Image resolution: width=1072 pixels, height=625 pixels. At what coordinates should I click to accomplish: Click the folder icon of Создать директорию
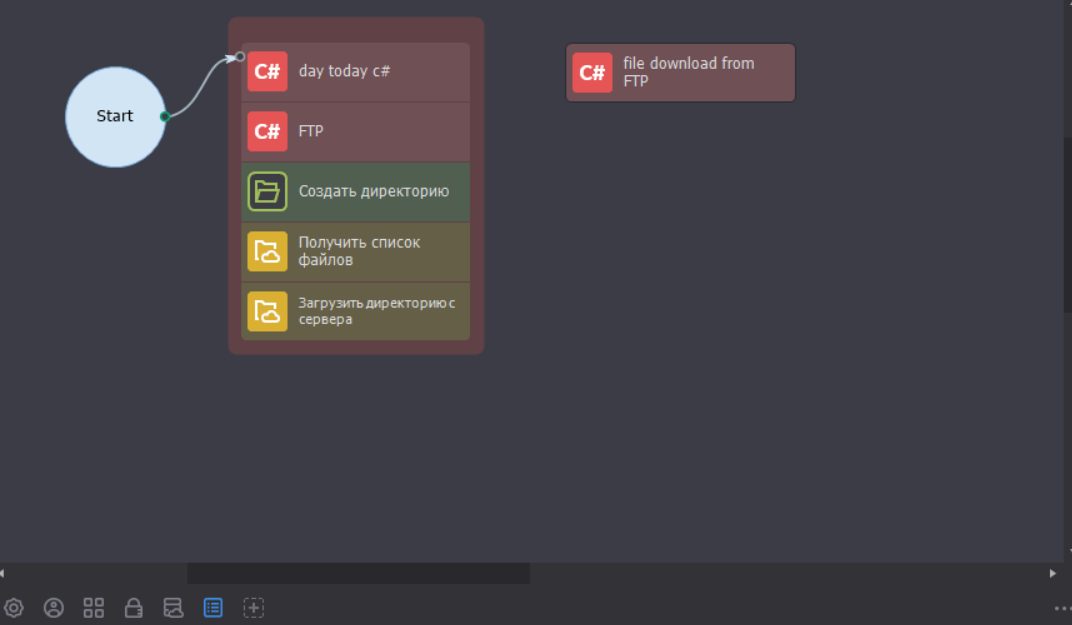(267, 191)
